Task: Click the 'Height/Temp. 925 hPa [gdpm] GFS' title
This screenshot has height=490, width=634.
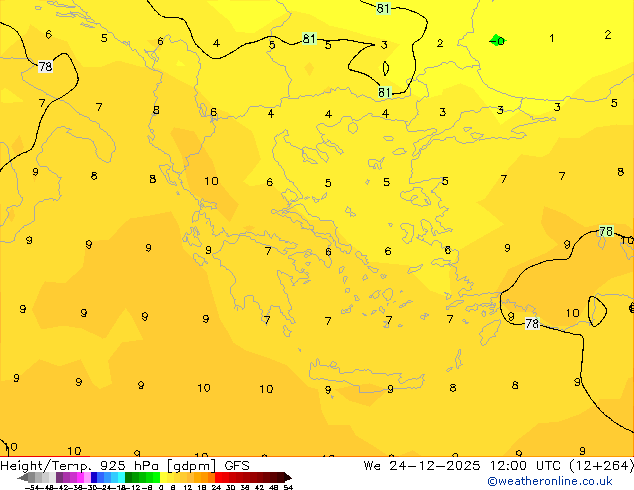Action: 125,465
